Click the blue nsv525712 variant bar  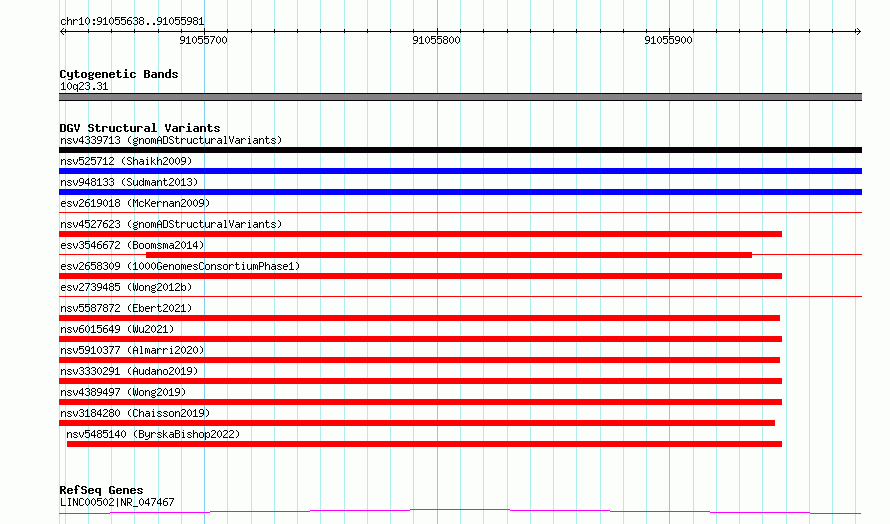[x=460, y=171]
